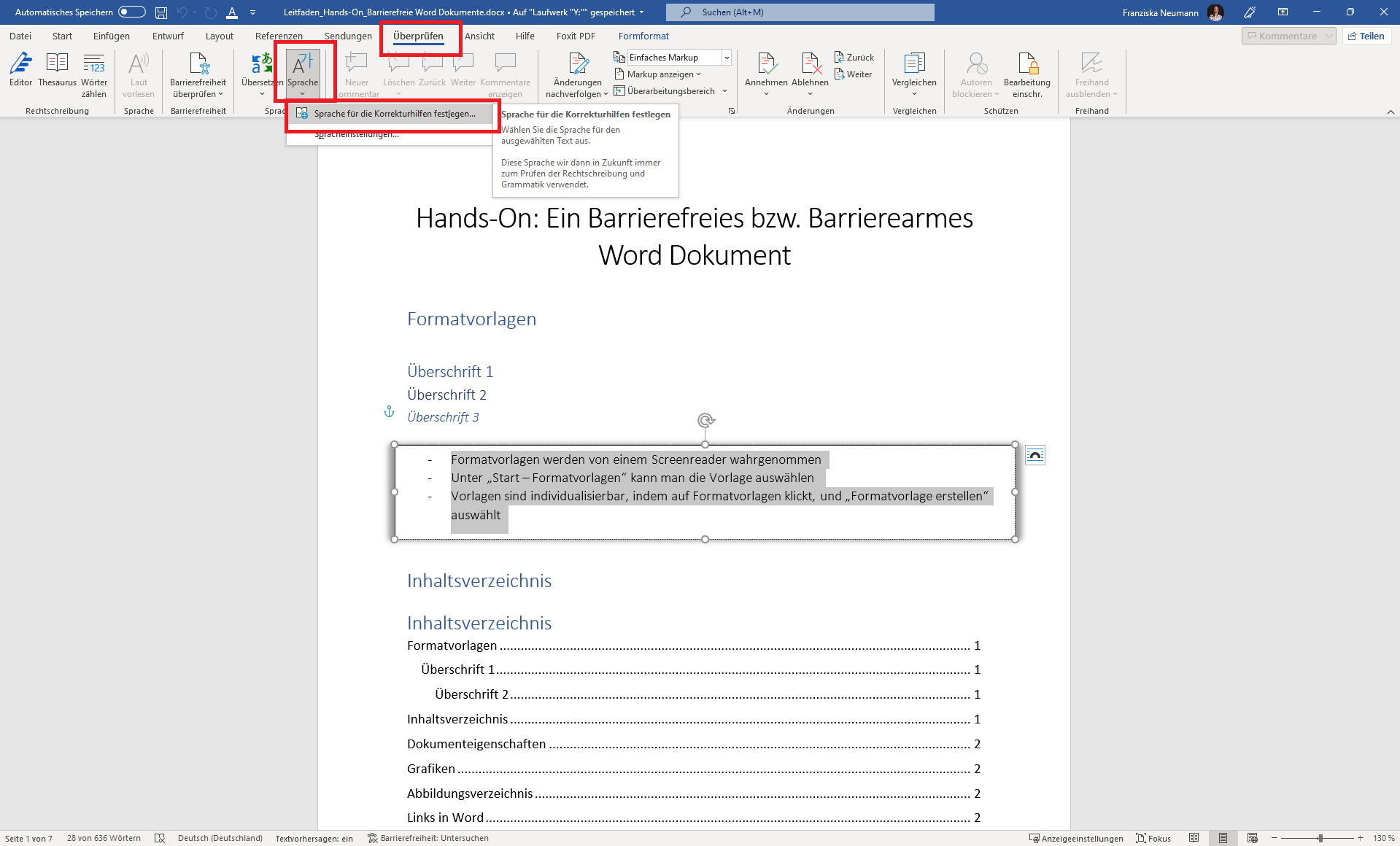1400x846 pixels.
Task: Click zoom in plus button
Action: click(1361, 838)
